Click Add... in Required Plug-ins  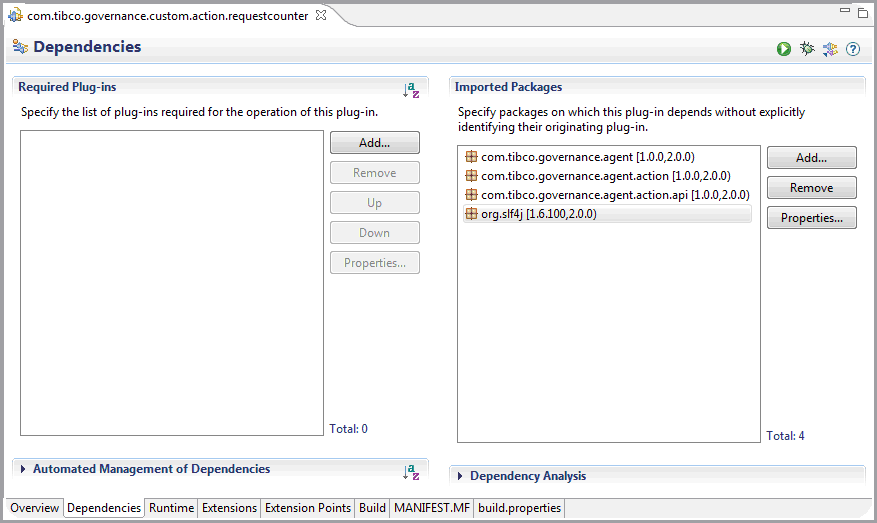[375, 143]
